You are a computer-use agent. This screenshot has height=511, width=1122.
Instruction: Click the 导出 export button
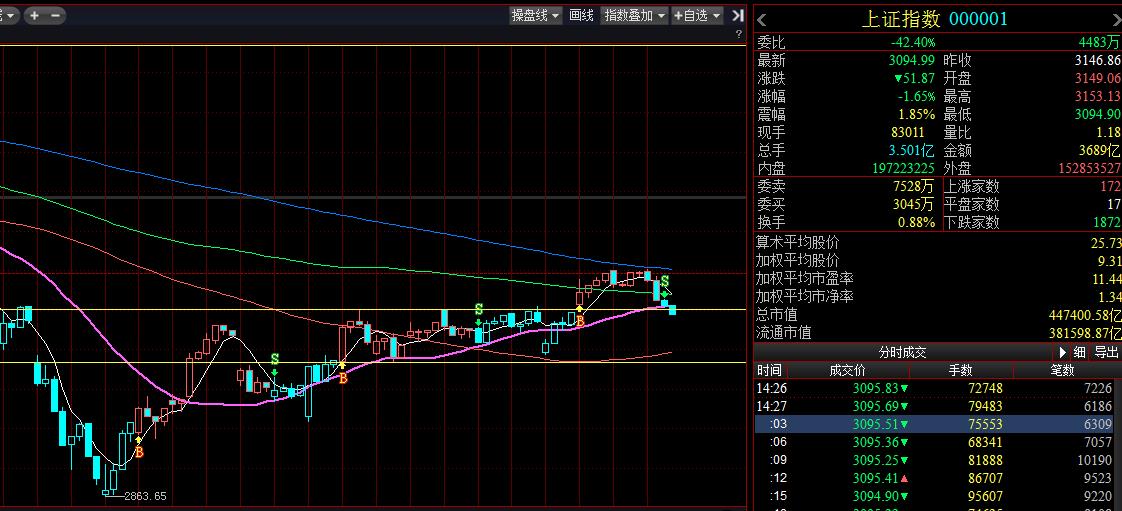(x=1106, y=352)
